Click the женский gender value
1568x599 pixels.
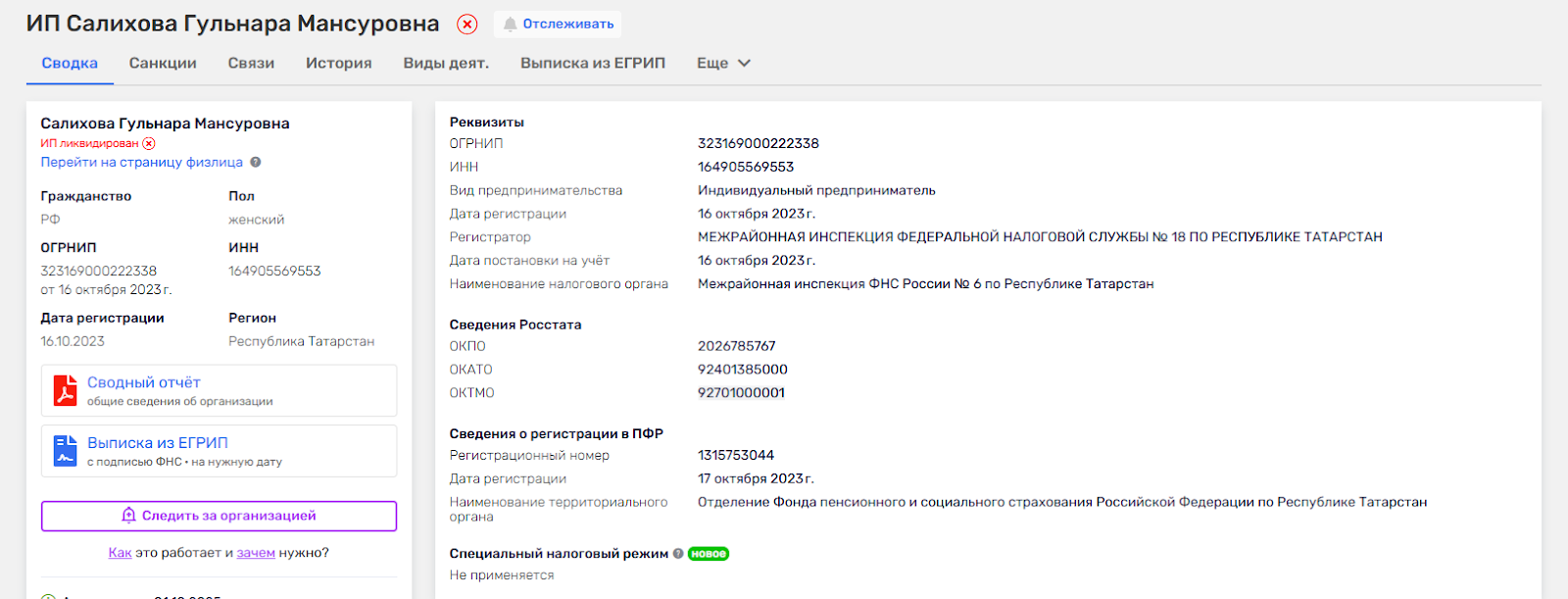point(257,220)
